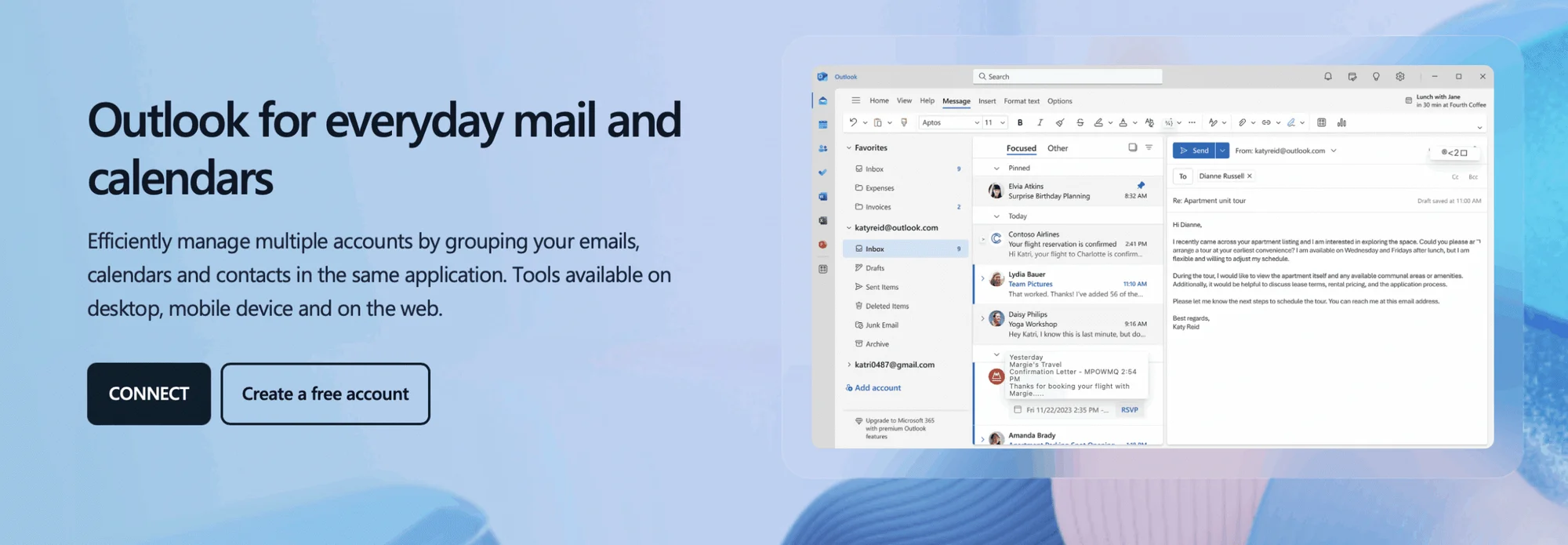
Task: Open the People module in Outlook sidebar
Action: [x=822, y=148]
